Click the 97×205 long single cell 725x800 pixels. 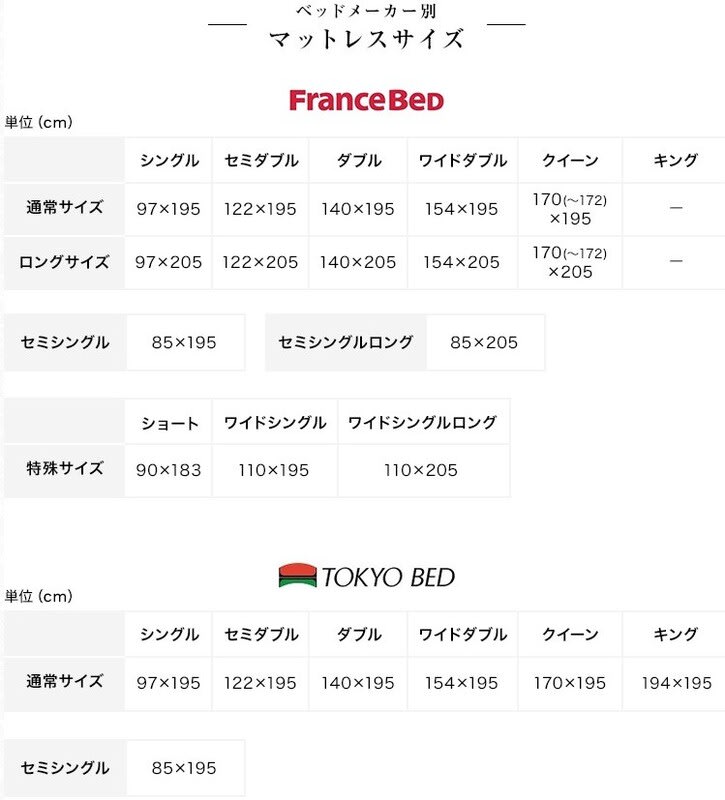169,262
